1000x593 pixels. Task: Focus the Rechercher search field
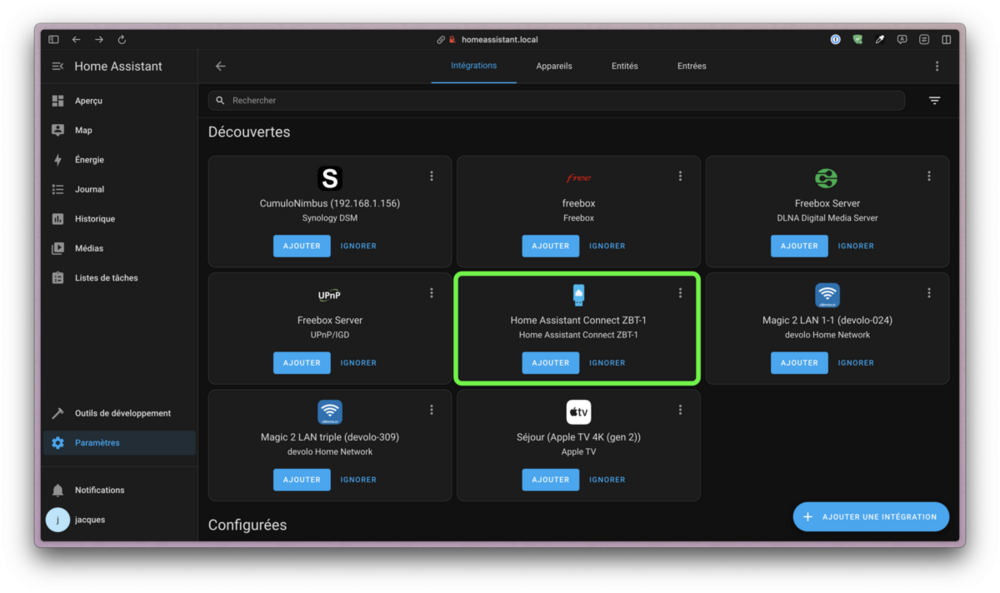pyautogui.click(x=556, y=100)
